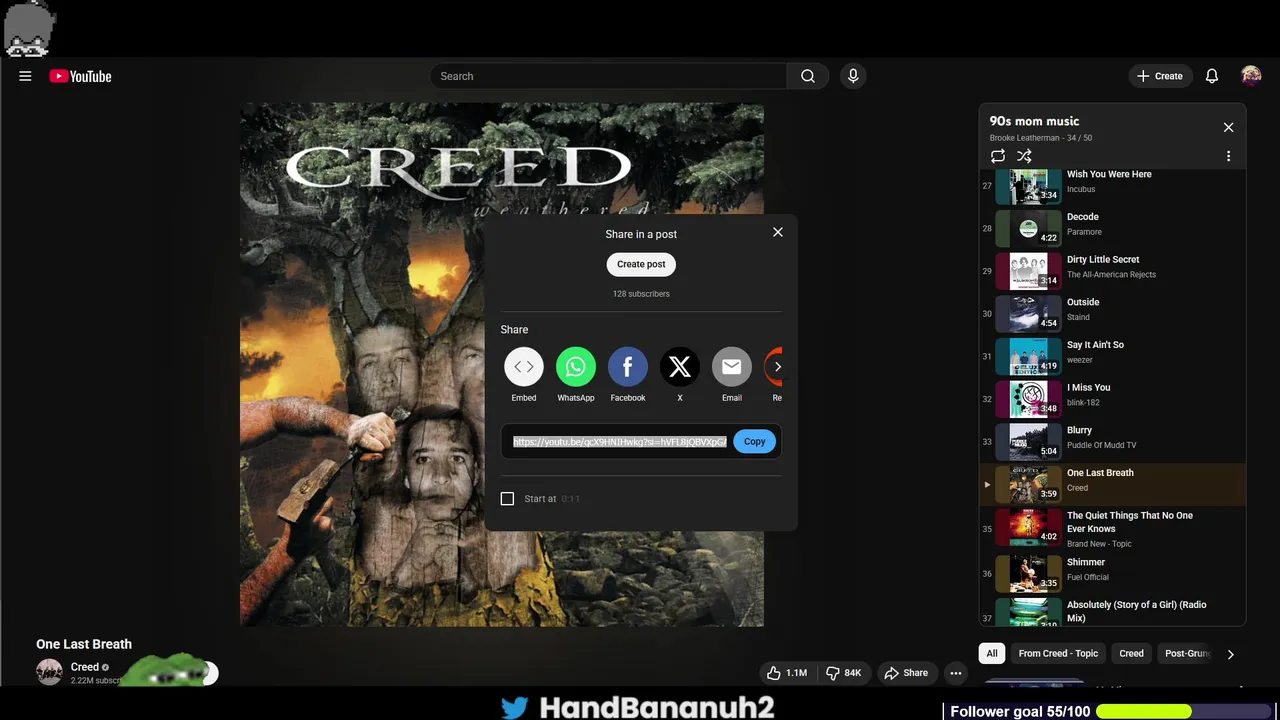Go to YouTube home via logo
Screen dimensions: 1280x720
pyautogui.click(x=80, y=76)
